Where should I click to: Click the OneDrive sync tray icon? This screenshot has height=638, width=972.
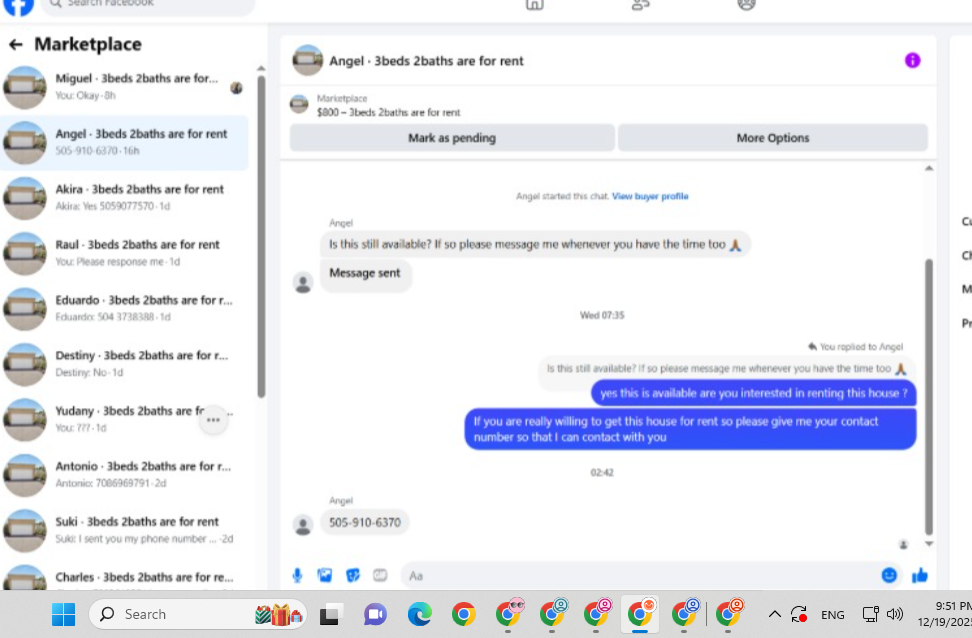[798, 614]
